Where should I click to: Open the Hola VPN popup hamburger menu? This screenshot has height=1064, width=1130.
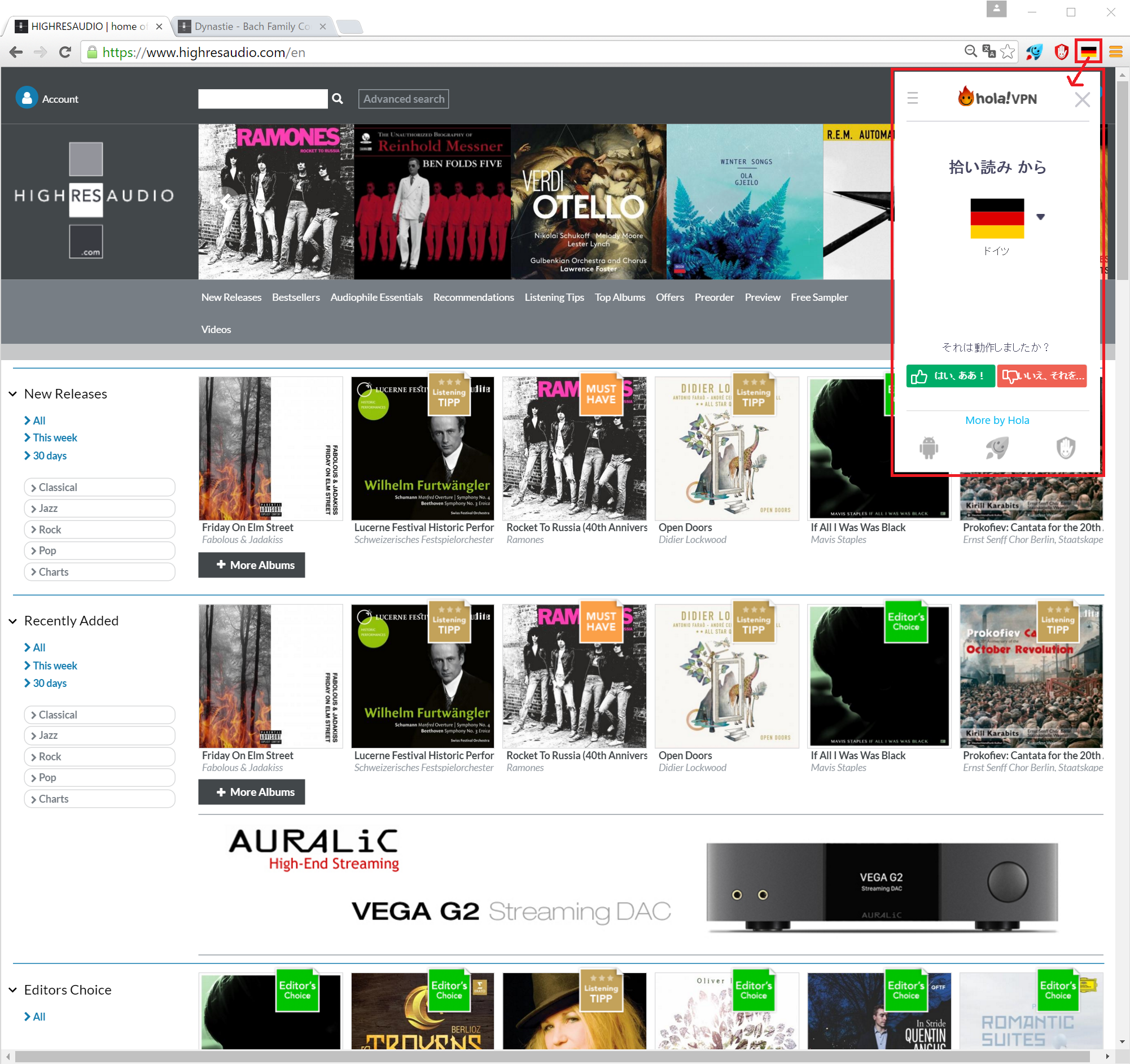[x=913, y=98]
